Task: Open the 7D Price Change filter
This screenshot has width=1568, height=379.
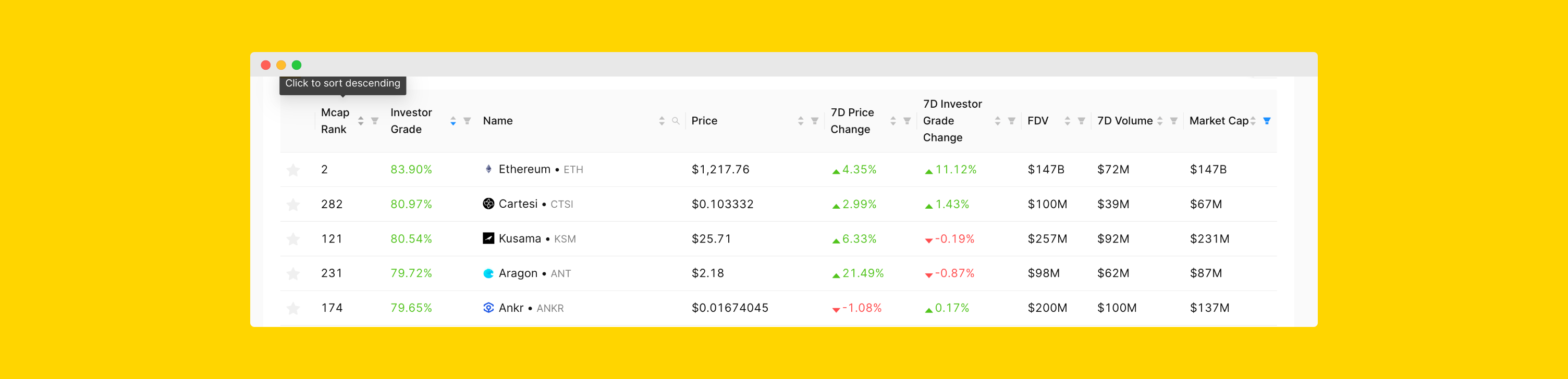Action: [x=907, y=121]
